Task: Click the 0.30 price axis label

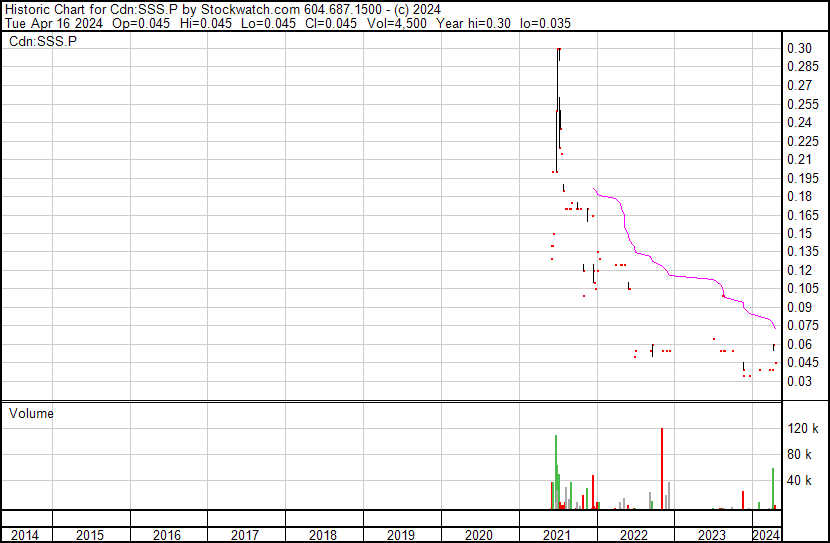Action: [x=799, y=48]
